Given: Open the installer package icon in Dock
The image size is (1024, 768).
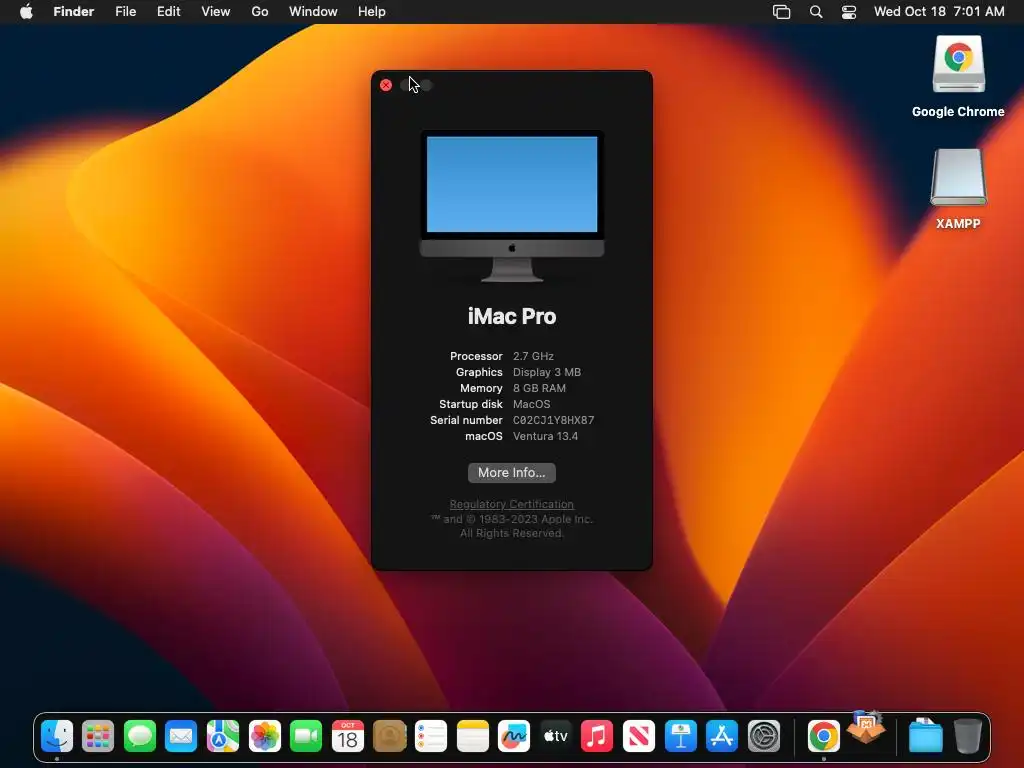Looking at the screenshot, I should coord(865,728).
